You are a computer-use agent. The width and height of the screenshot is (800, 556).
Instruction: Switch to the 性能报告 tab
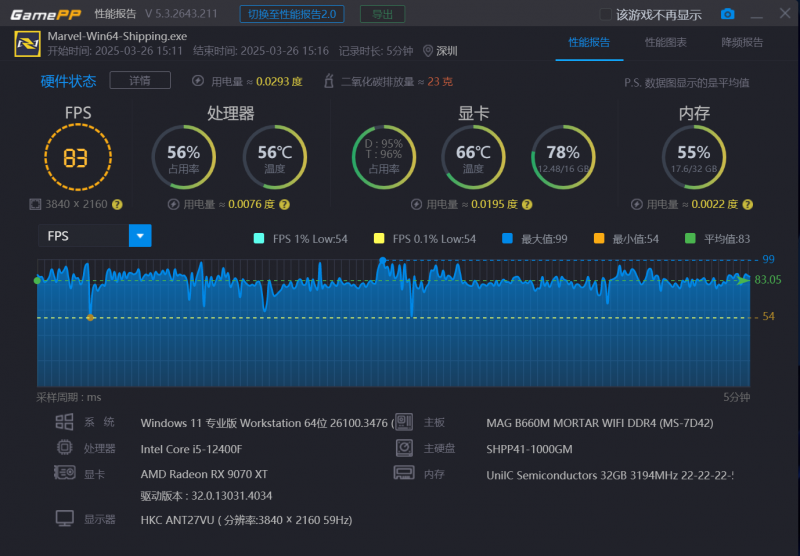pos(589,42)
